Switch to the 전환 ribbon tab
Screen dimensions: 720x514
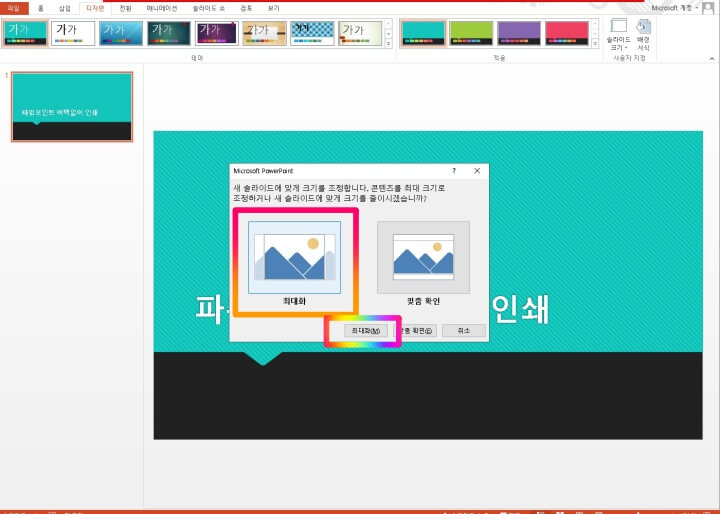click(x=125, y=8)
